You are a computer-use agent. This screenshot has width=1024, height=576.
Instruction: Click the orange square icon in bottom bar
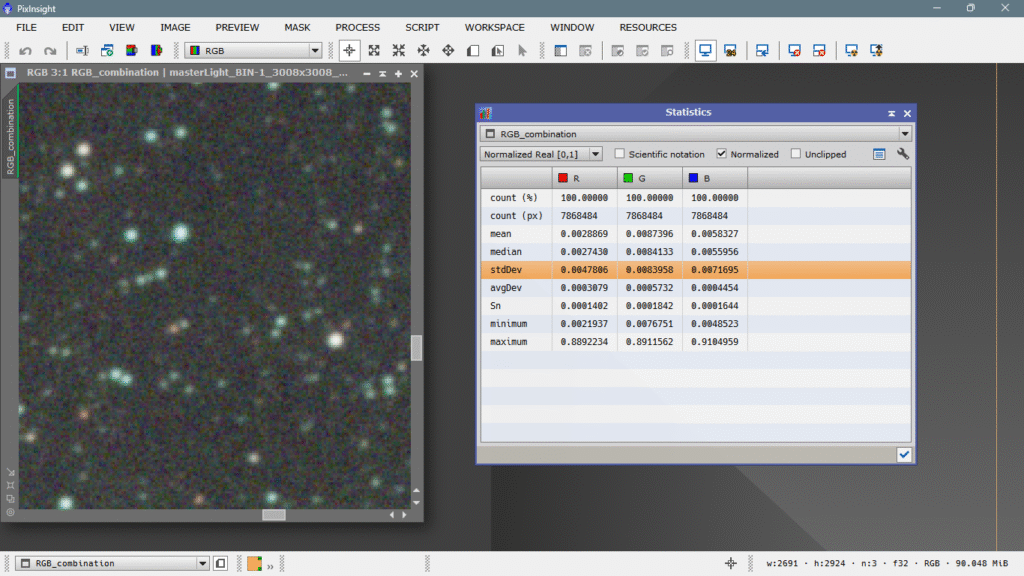pyautogui.click(x=255, y=563)
